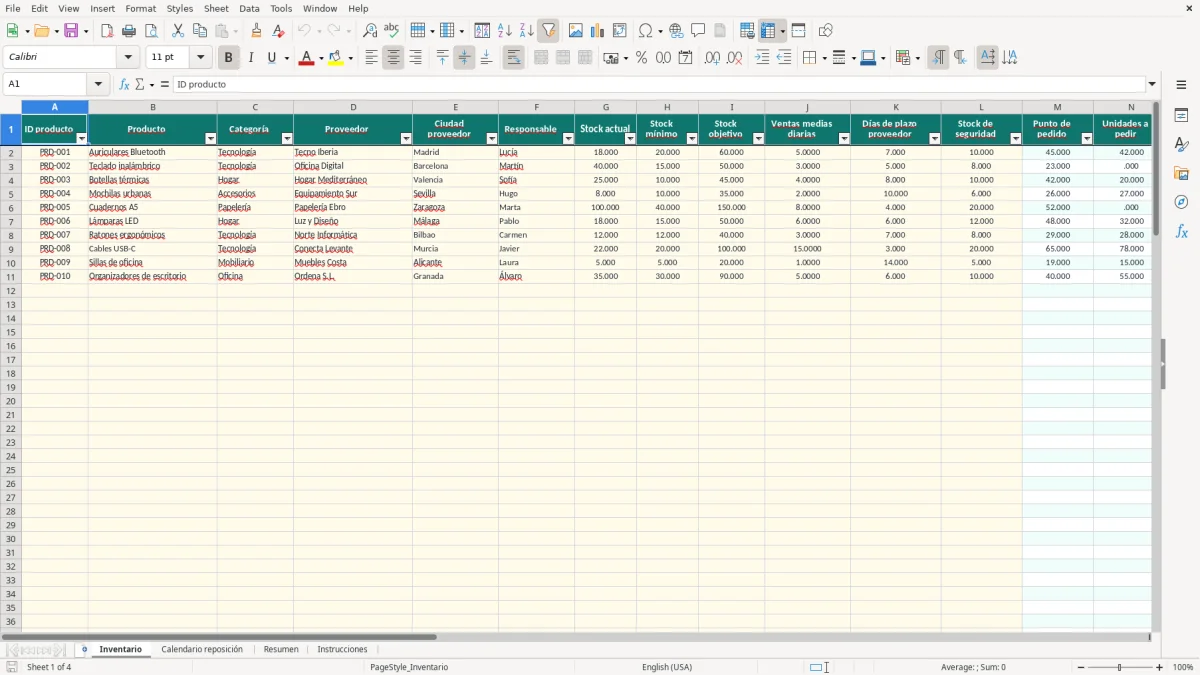Open Borders dropdown arrow
The width and height of the screenshot is (1200, 675).
click(824, 58)
